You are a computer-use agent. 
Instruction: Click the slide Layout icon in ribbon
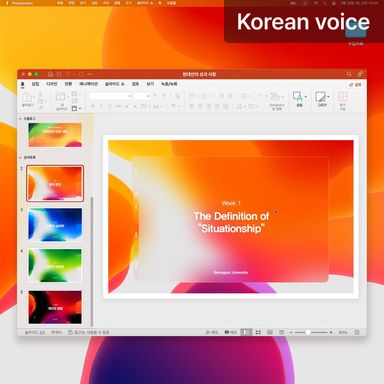tap(74, 94)
